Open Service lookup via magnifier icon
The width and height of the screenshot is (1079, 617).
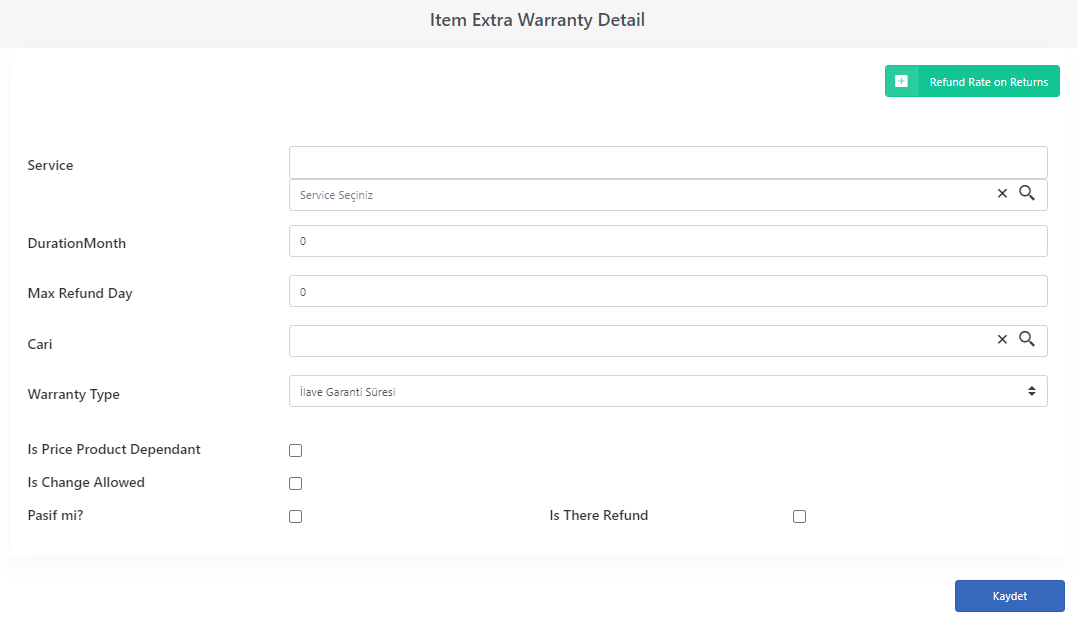tap(1027, 193)
